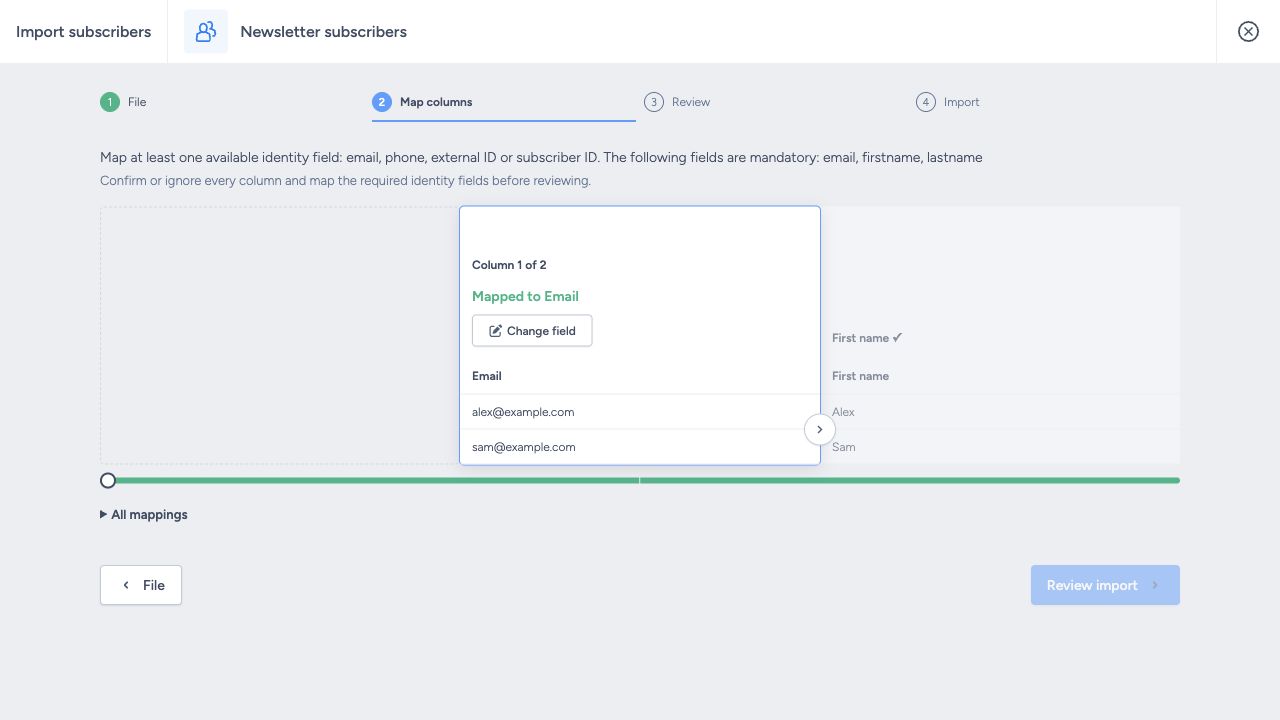The height and width of the screenshot is (720, 1280).
Task: Click the First name ✓ mapped column label
Action: coord(867,338)
